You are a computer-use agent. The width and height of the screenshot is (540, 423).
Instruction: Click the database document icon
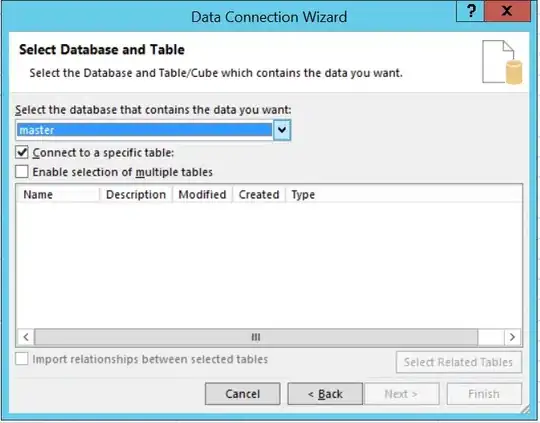click(502, 62)
